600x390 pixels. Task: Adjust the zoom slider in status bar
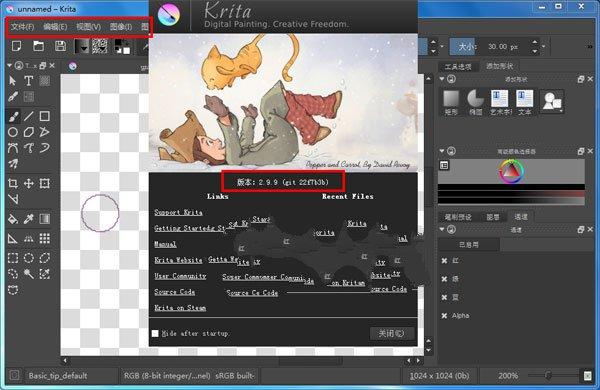coord(548,374)
